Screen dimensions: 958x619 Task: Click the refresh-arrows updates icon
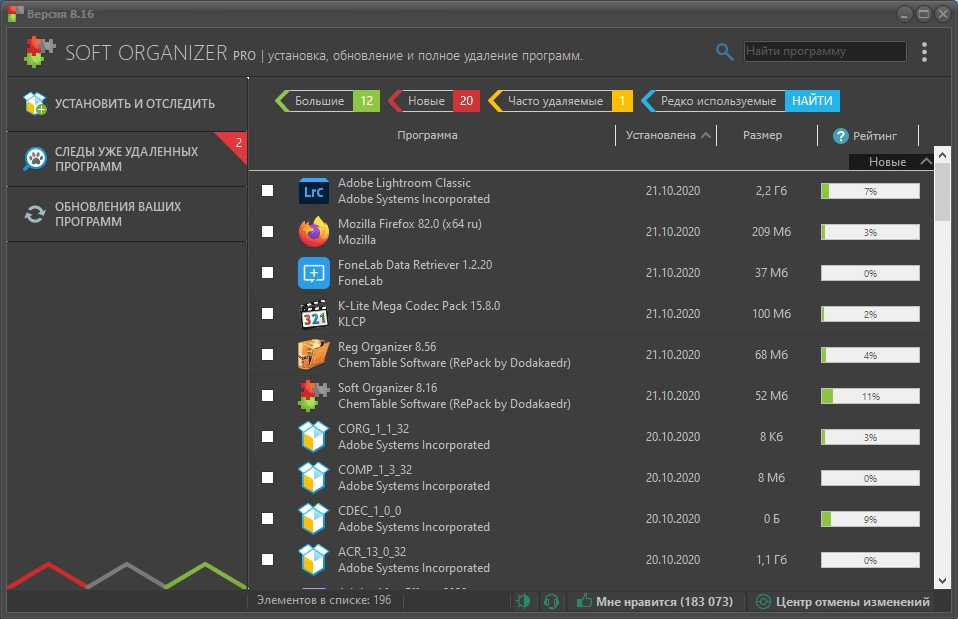coord(35,214)
